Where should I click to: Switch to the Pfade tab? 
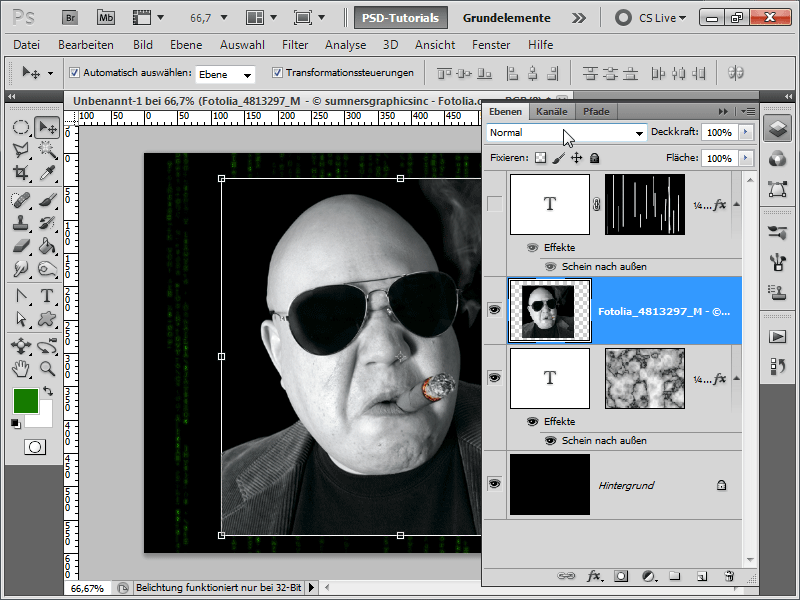(x=596, y=112)
